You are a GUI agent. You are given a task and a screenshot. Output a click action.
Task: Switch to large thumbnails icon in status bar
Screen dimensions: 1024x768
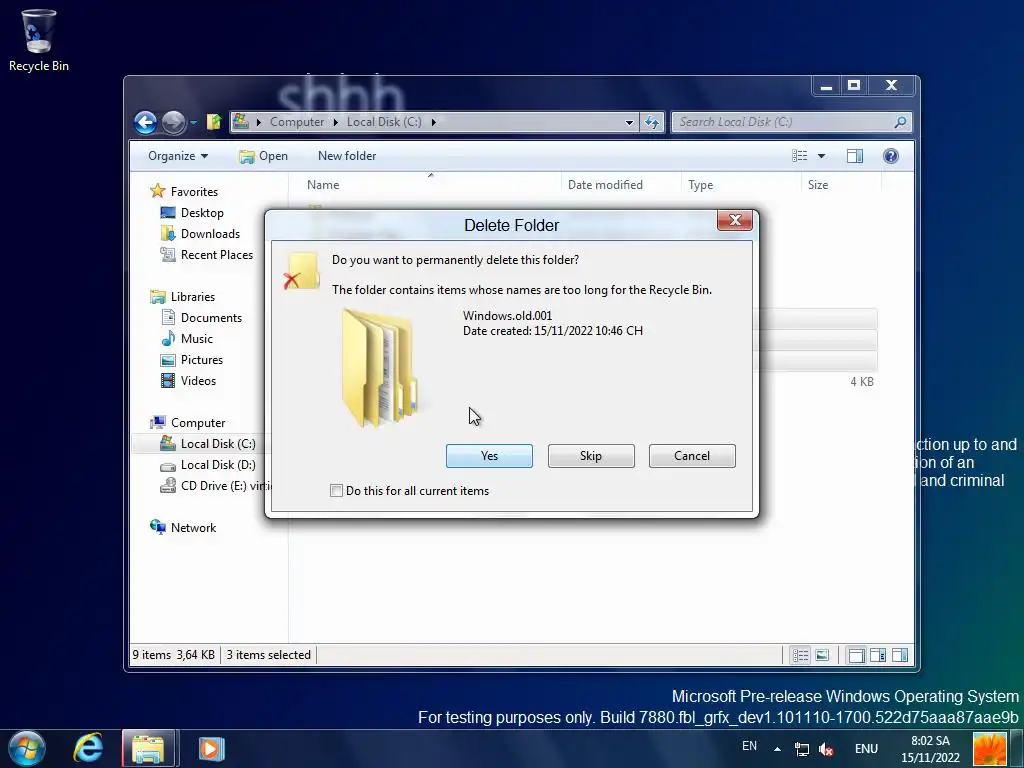pyautogui.click(x=823, y=655)
